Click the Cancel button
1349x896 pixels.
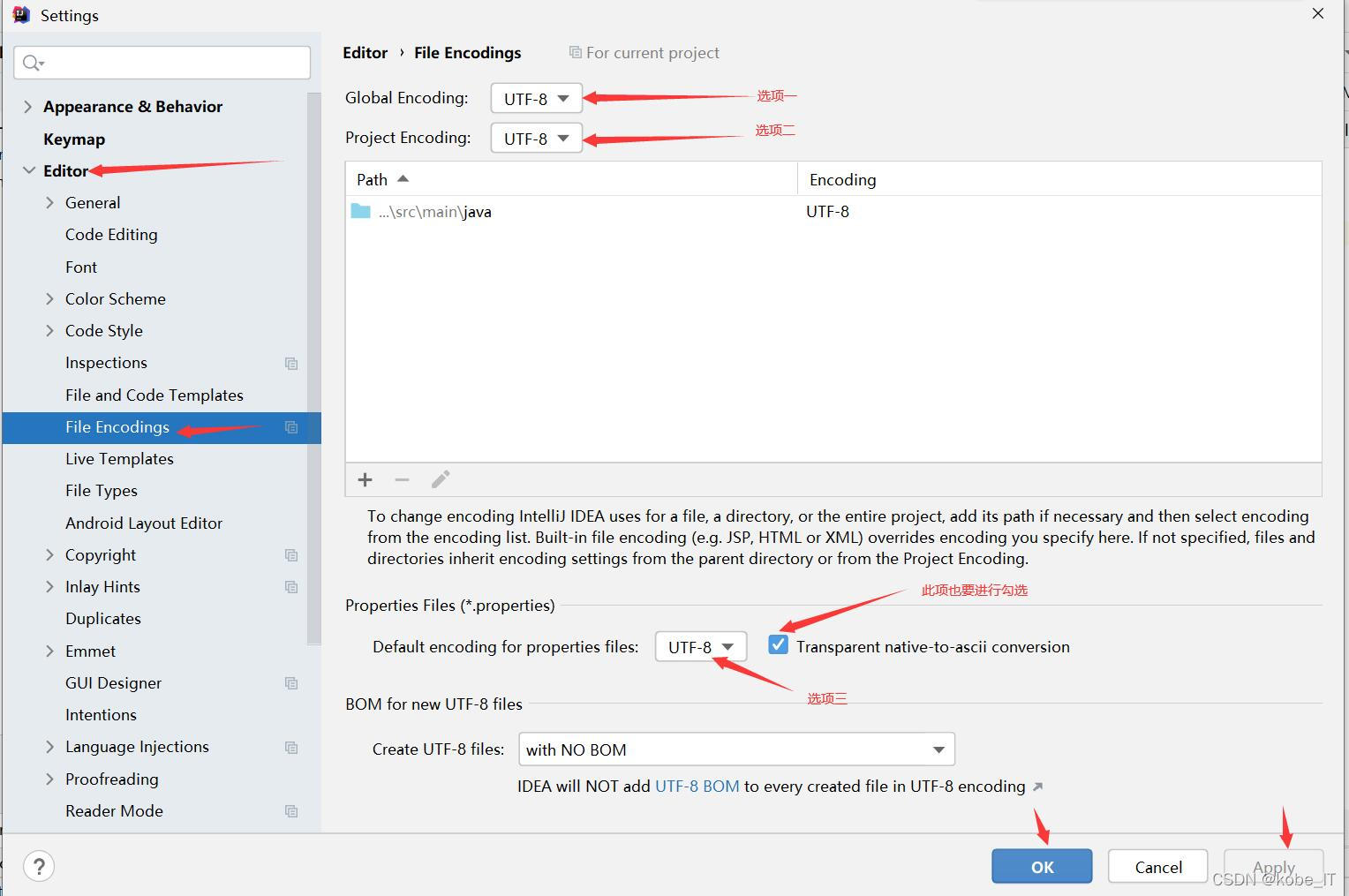click(x=1158, y=866)
